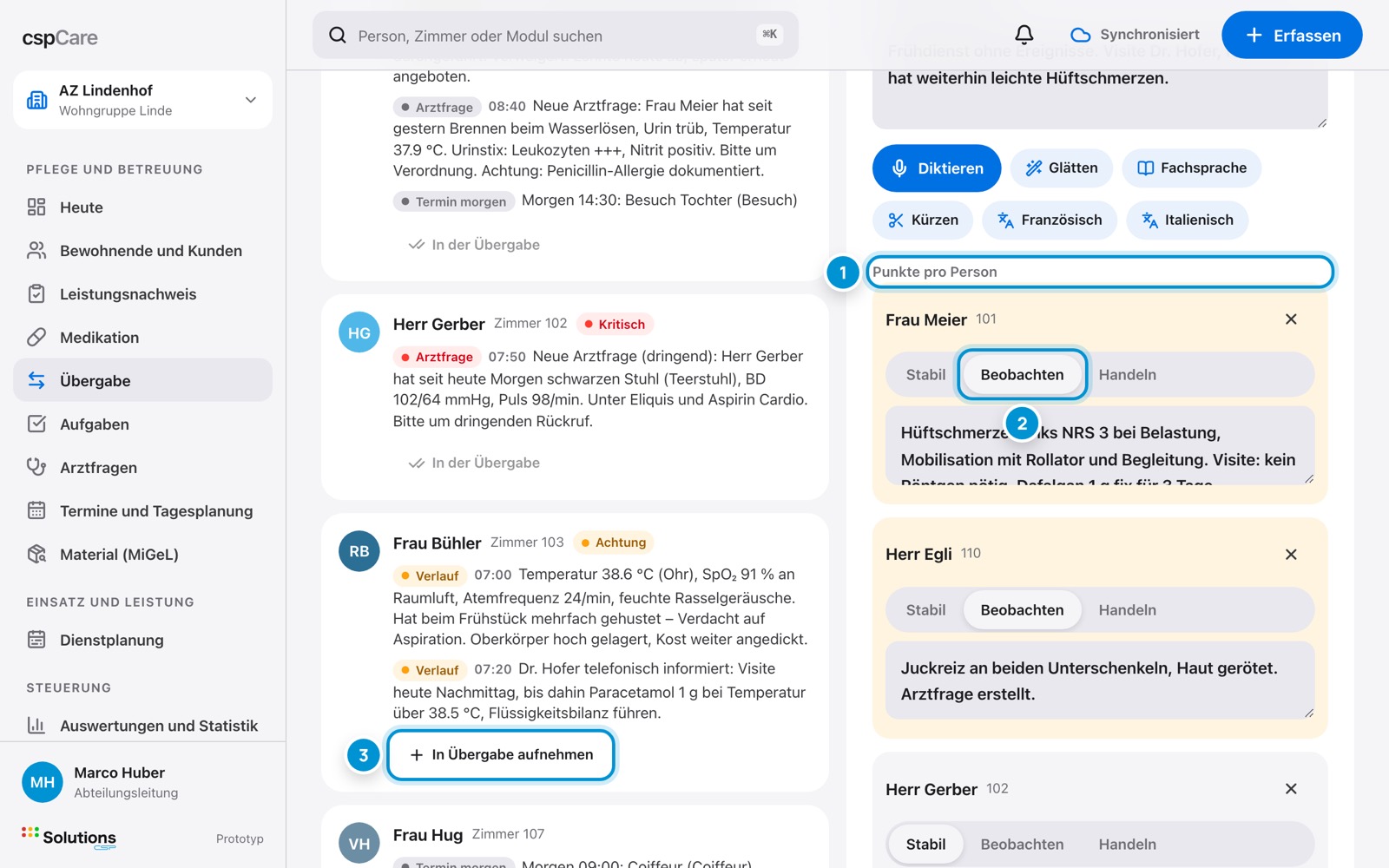Focus the Person, Zimmer oder Modul search field
Viewport: 1389px width, 868px height.
point(556,36)
